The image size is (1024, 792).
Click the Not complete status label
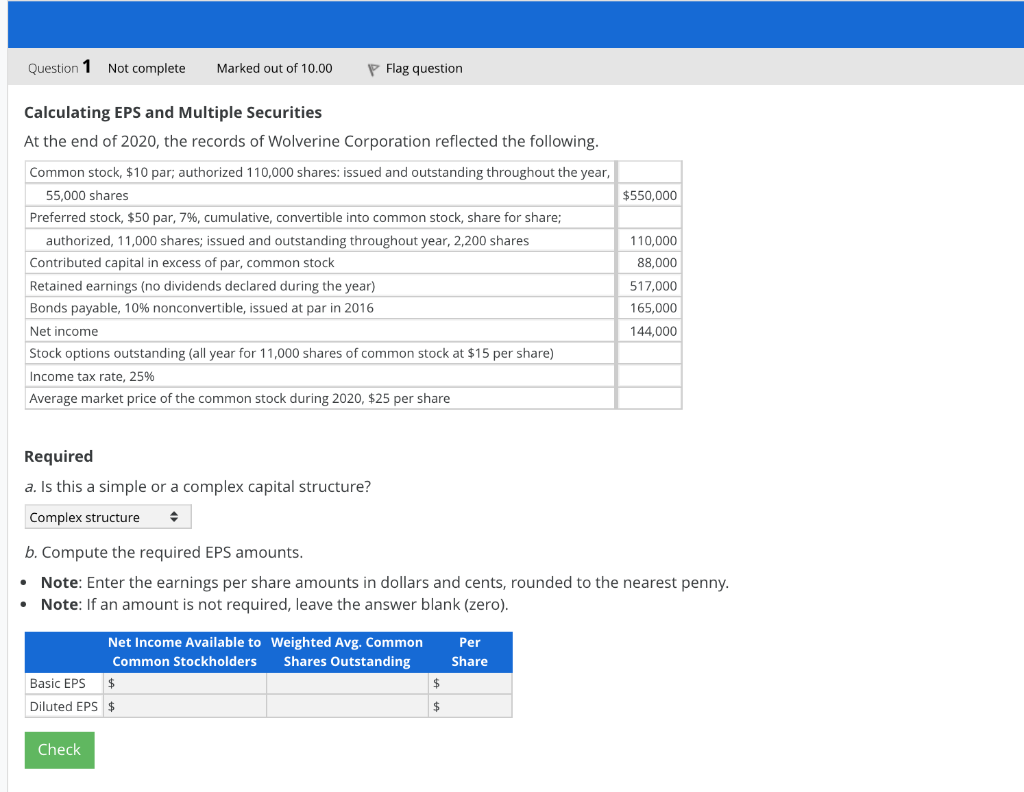[146, 68]
